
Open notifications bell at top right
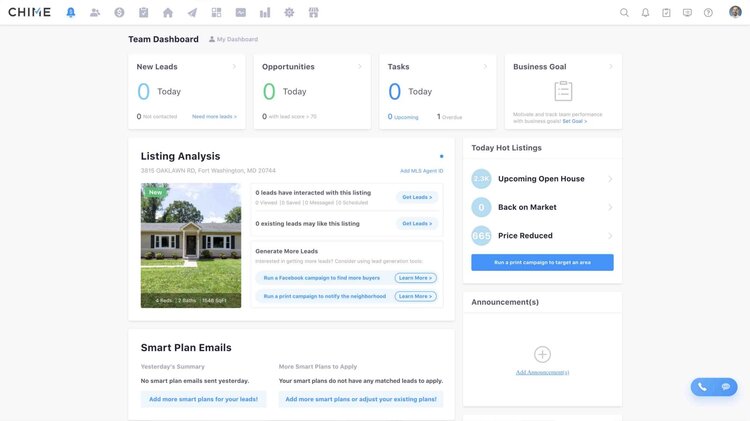point(645,12)
